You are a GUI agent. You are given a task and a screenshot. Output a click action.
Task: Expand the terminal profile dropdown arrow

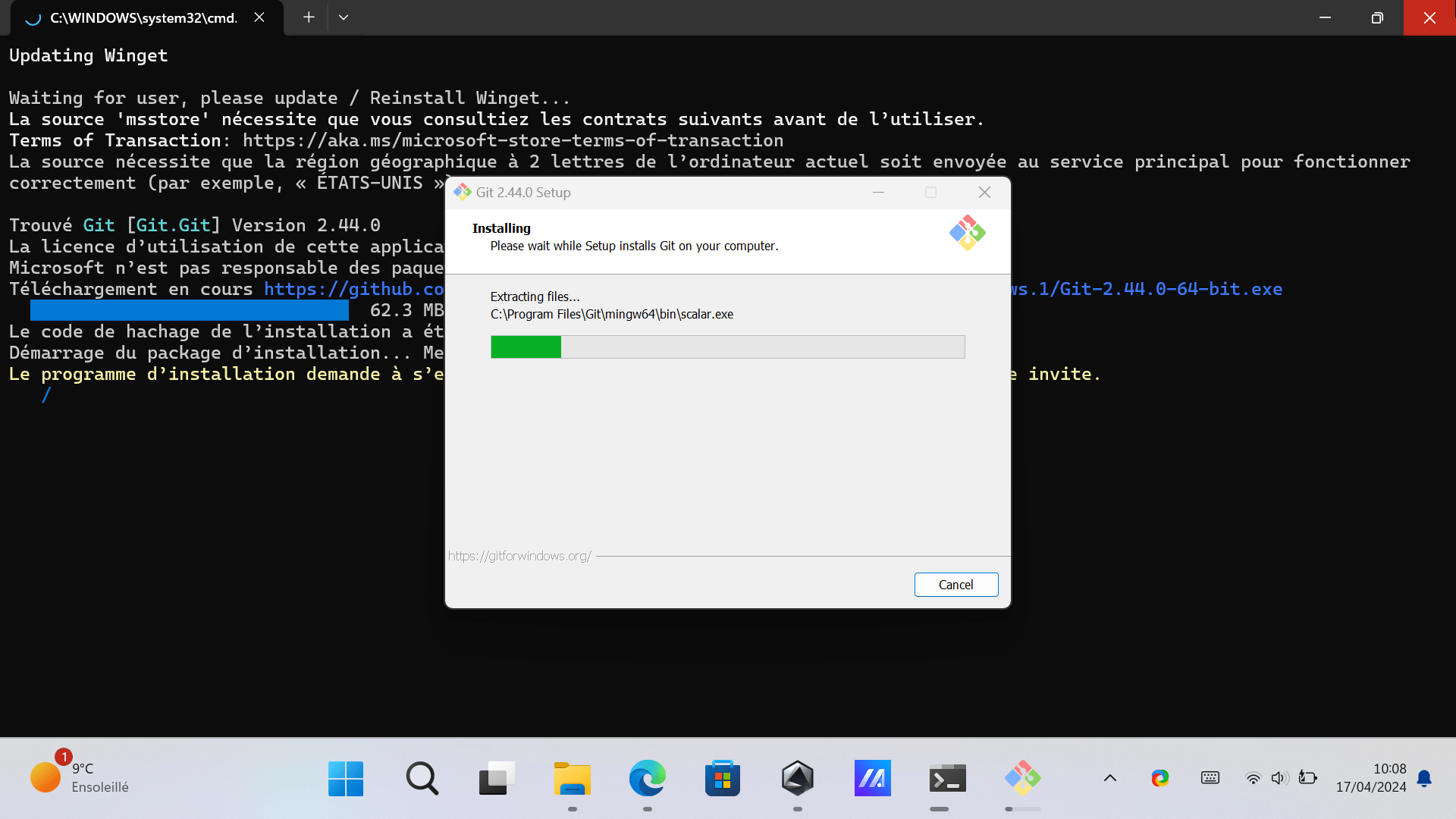344,17
